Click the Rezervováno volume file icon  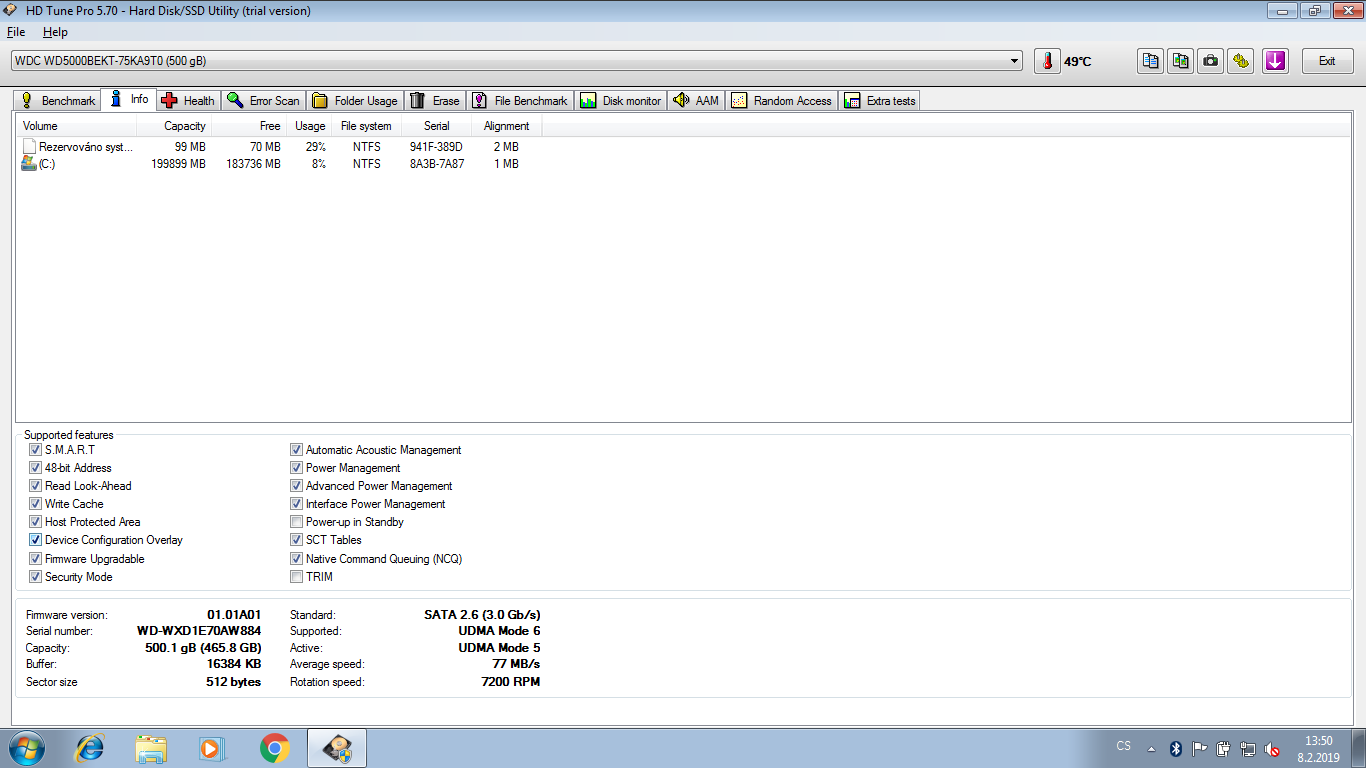[29, 147]
